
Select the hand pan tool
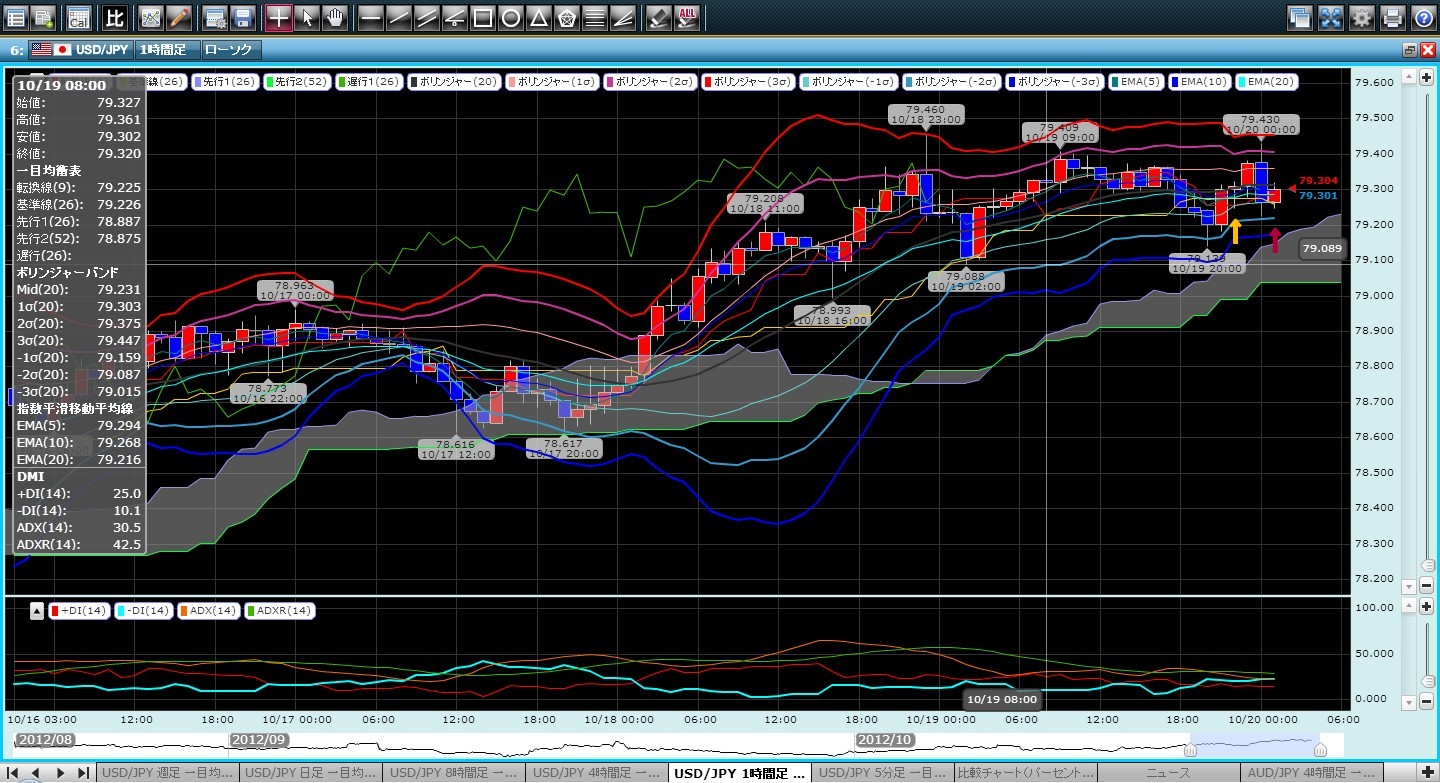coord(335,17)
